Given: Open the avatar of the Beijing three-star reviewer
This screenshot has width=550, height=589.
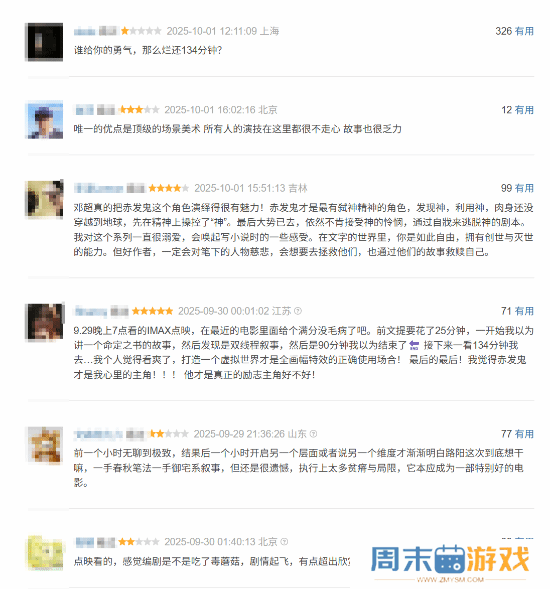Looking at the screenshot, I should pyautogui.click(x=44, y=120).
